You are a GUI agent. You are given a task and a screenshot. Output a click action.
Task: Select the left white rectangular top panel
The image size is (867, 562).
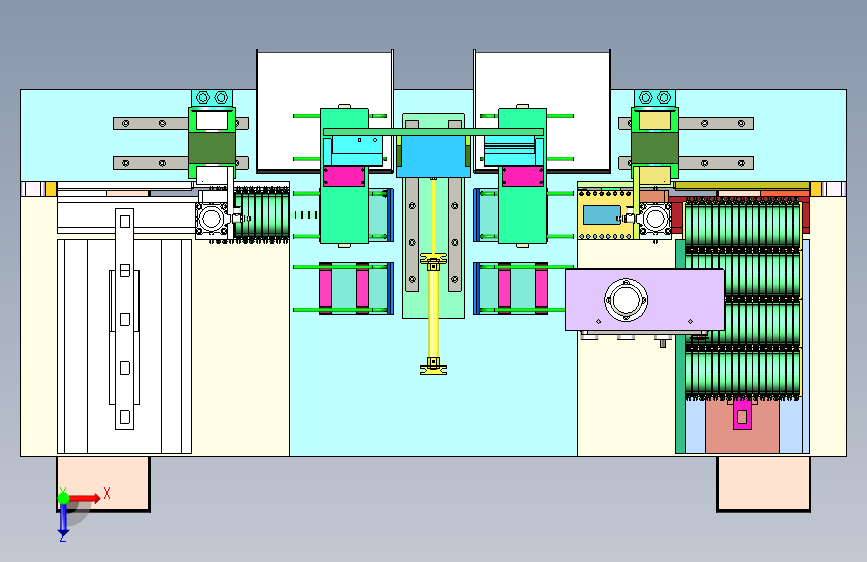325,111
